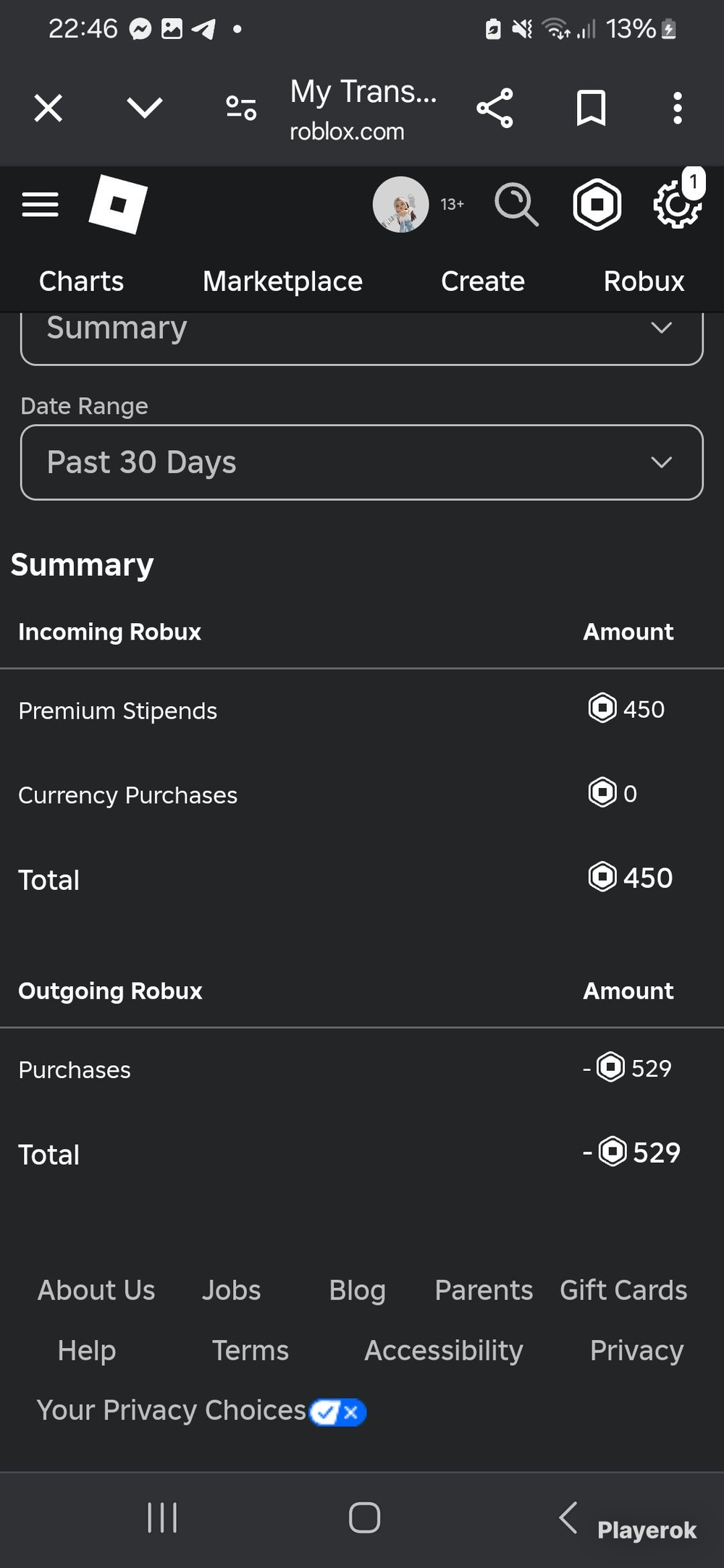This screenshot has height=1568, width=724.
Task: Toggle Your Privacy Choices opt-out icon
Action: (338, 1412)
